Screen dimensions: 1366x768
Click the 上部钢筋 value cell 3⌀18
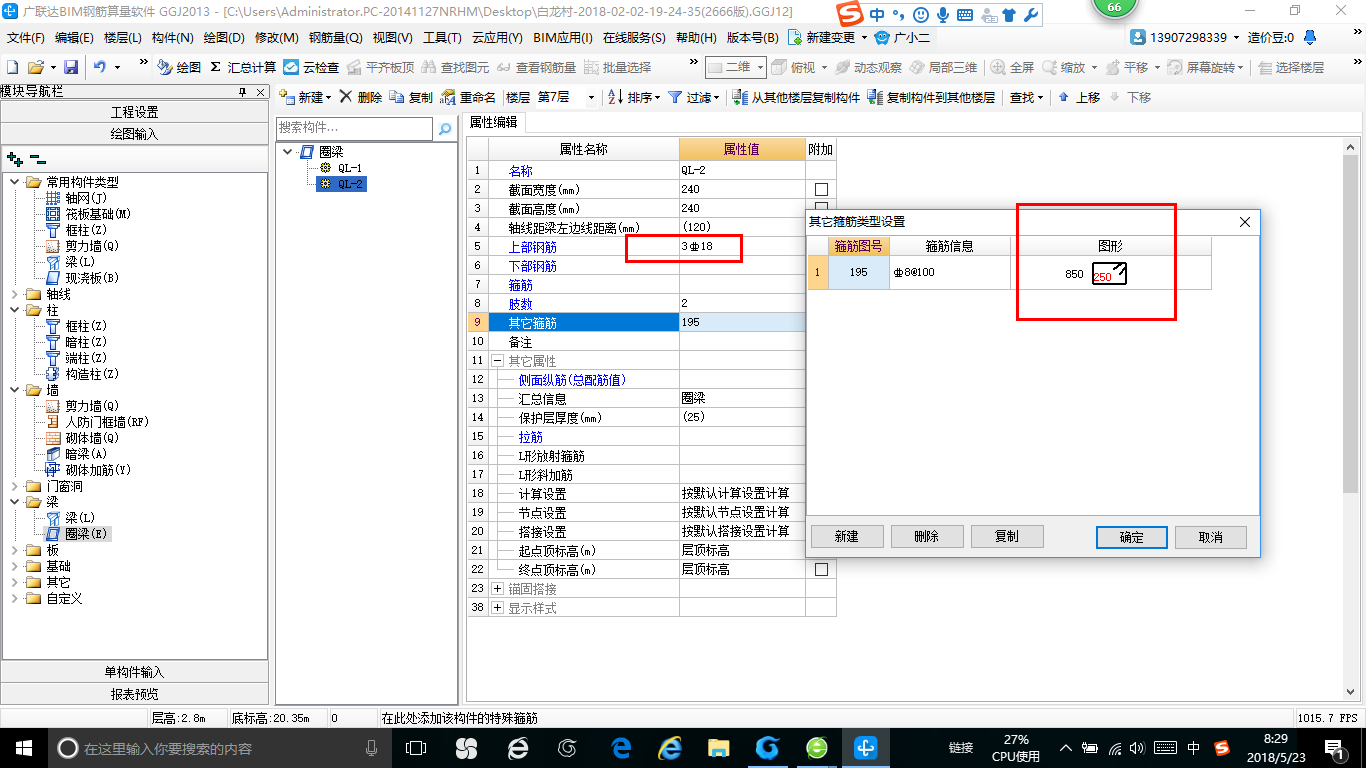(x=742, y=246)
